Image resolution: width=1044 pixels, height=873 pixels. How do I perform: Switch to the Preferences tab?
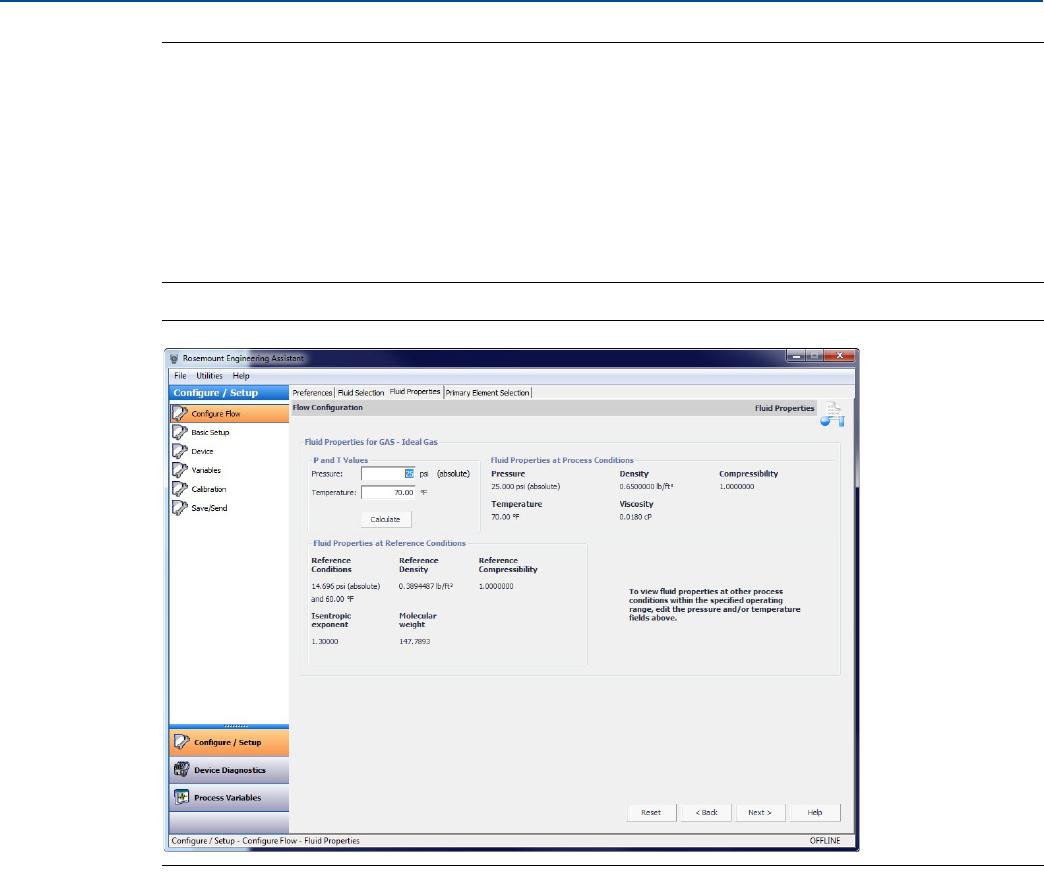point(312,393)
